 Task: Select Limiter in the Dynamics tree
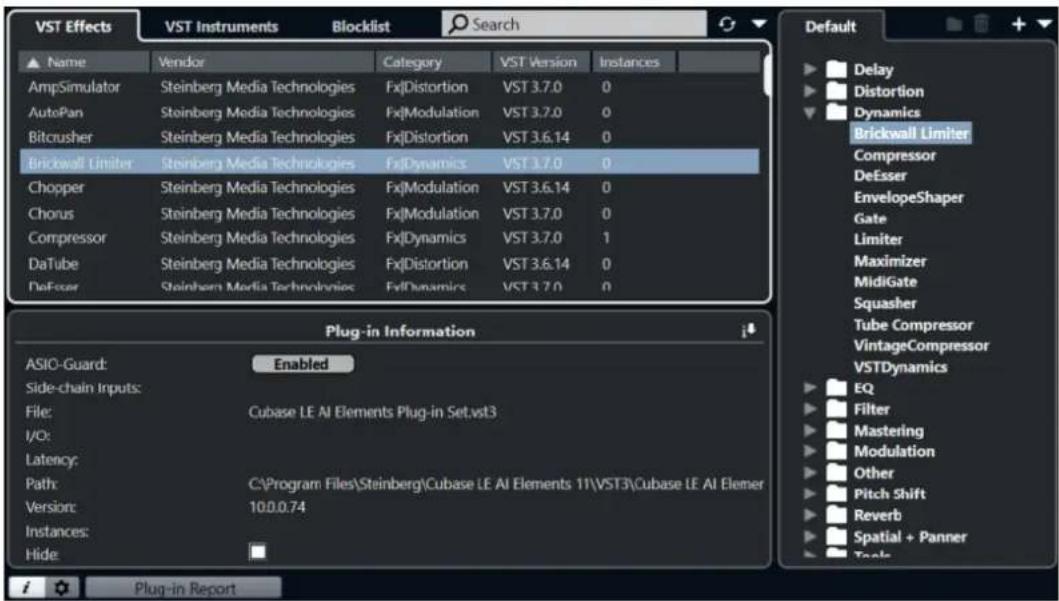click(x=877, y=240)
